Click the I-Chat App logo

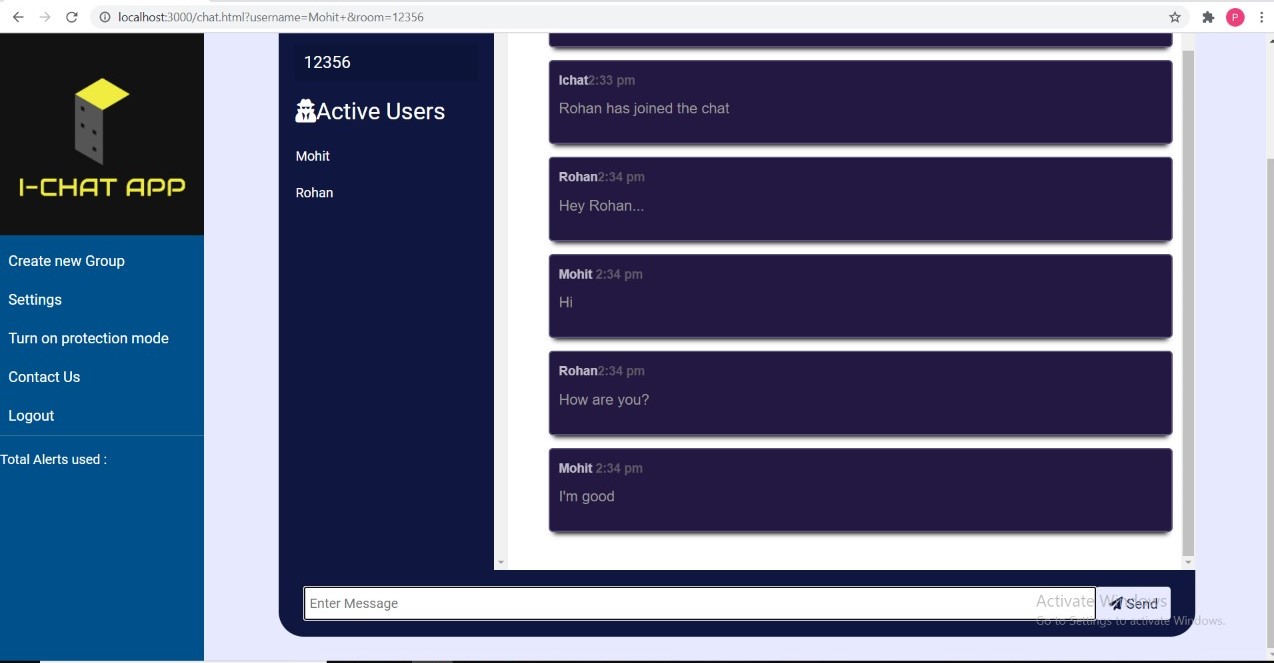(101, 136)
